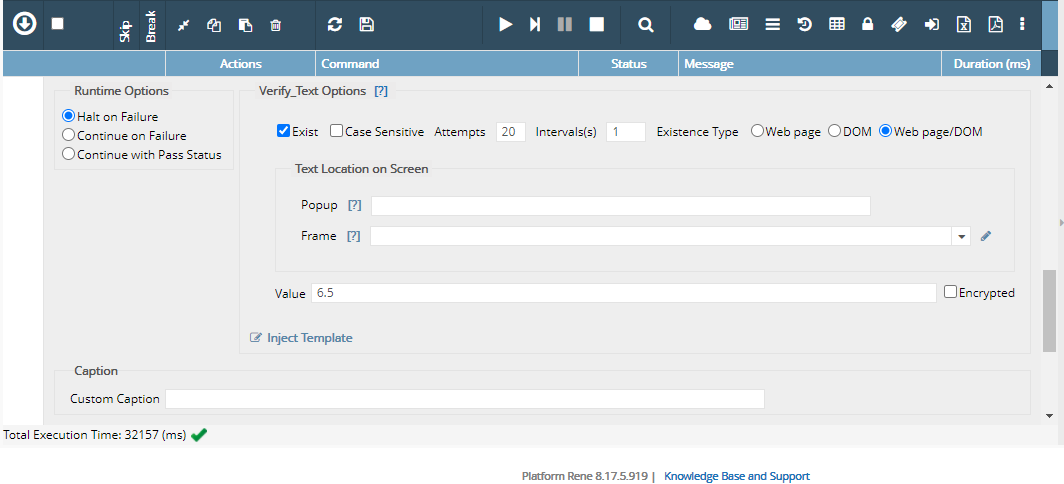Open the vertical three-dot more menu
The width and height of the screenshot is (1064, 484).
(x=1021, y=24)
